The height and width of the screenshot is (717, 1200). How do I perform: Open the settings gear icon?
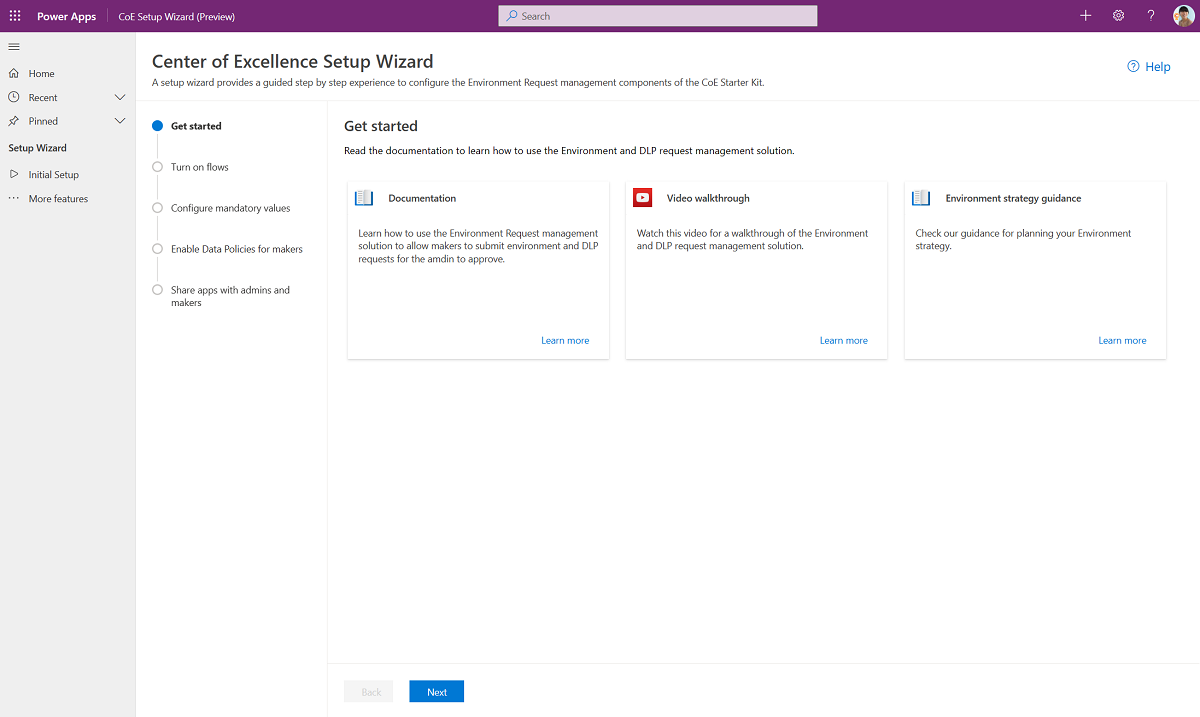click(1118, 16)
